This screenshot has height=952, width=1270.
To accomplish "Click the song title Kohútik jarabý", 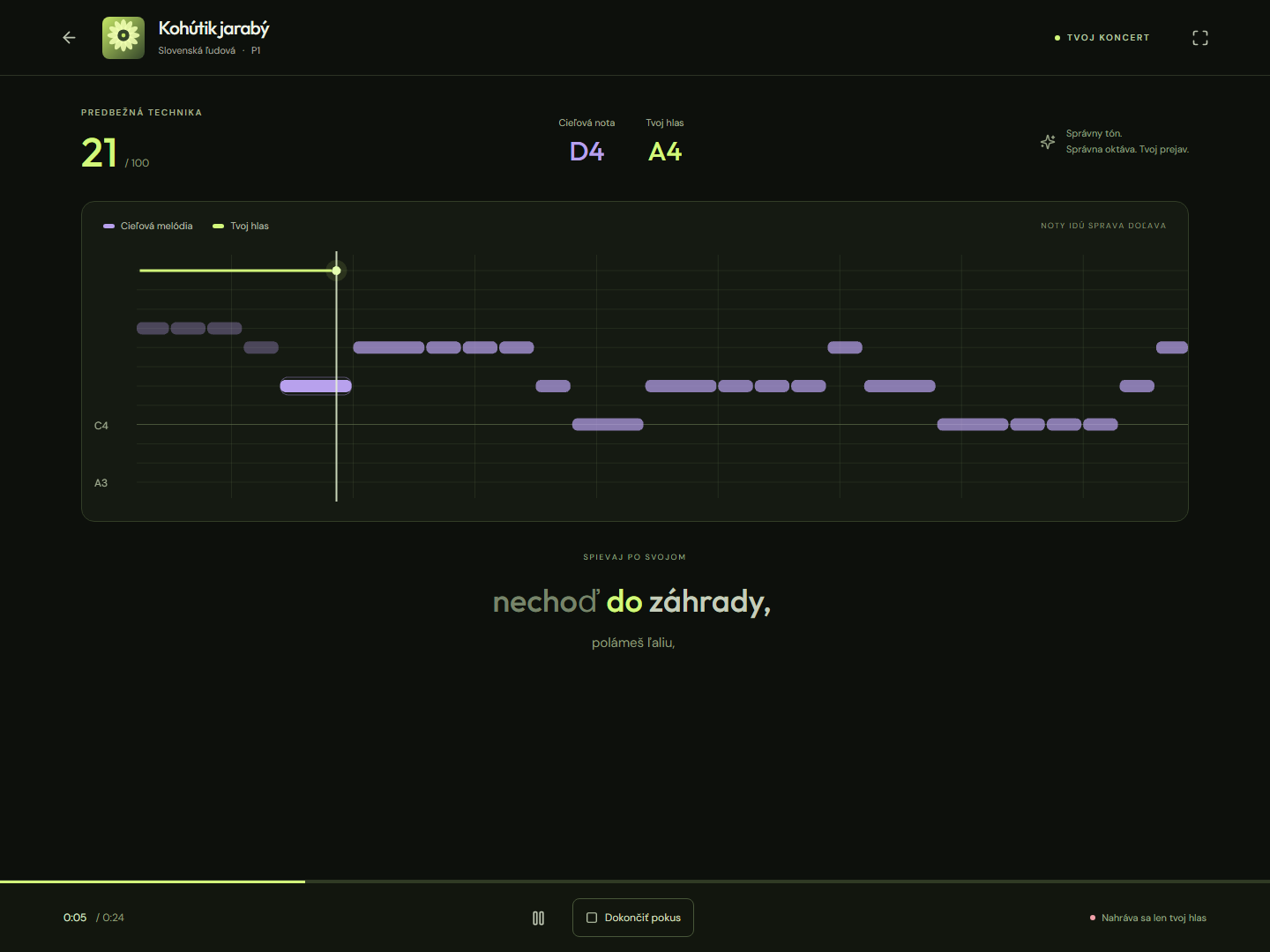I will [213, 29].
